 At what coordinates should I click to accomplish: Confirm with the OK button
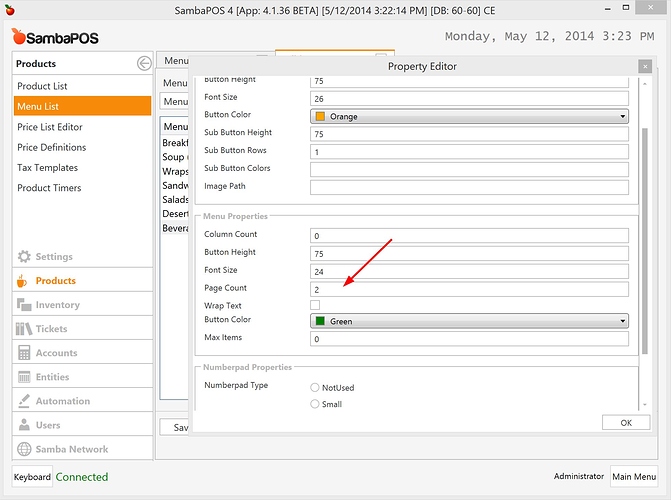click(626, 423)
